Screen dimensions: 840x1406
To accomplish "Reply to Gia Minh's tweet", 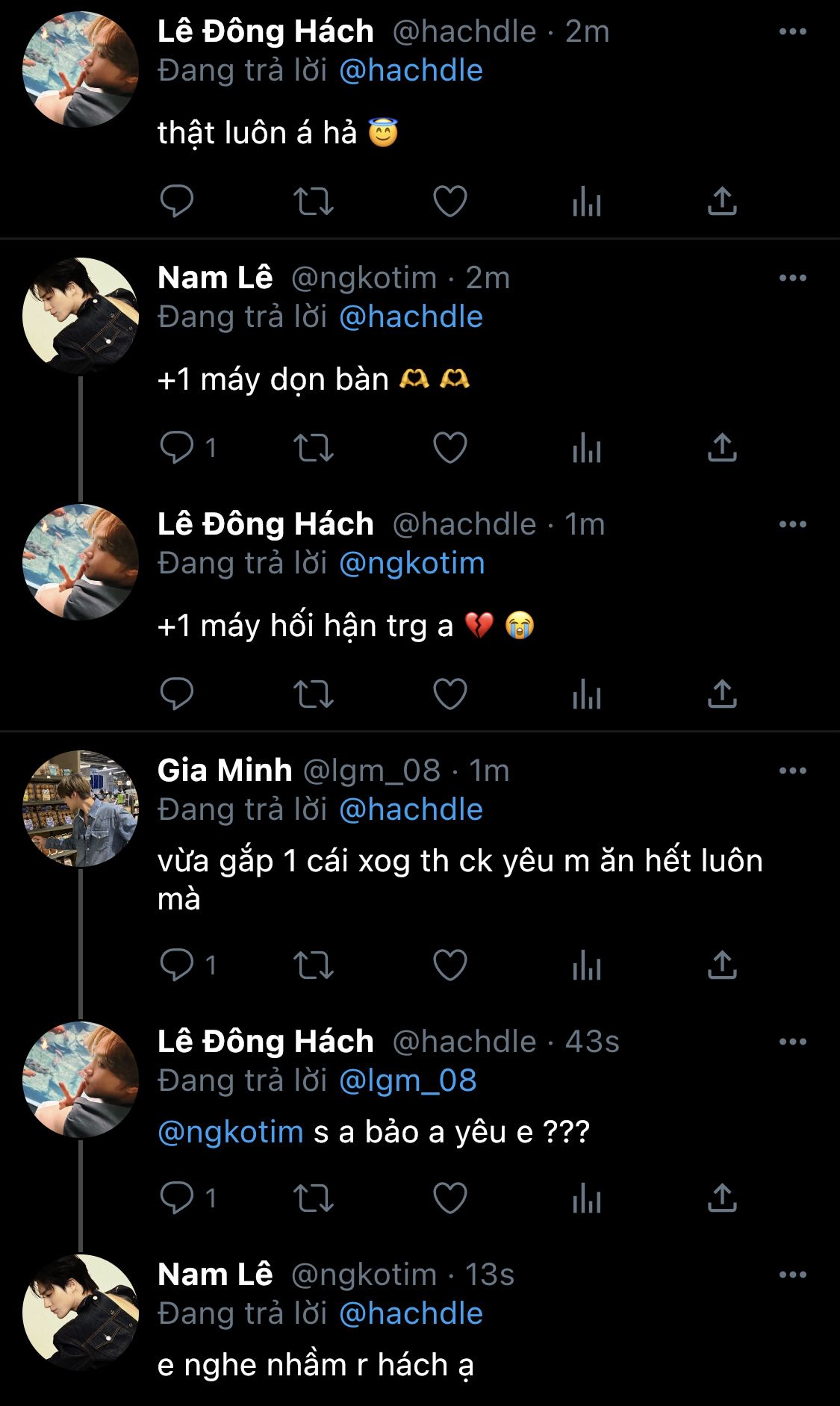I will [x=177, y=965].
